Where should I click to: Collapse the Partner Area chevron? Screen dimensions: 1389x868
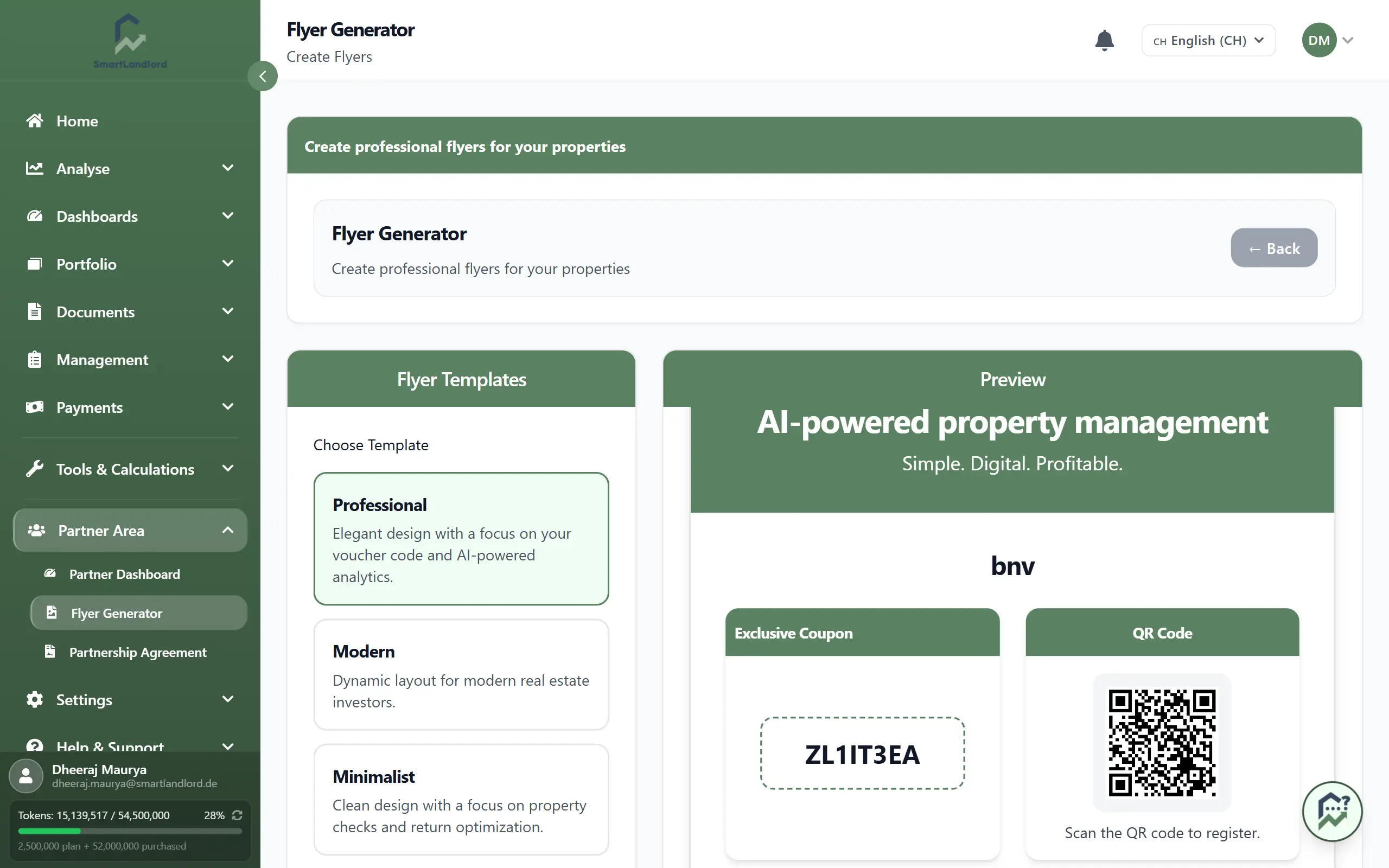coord(228,530)
